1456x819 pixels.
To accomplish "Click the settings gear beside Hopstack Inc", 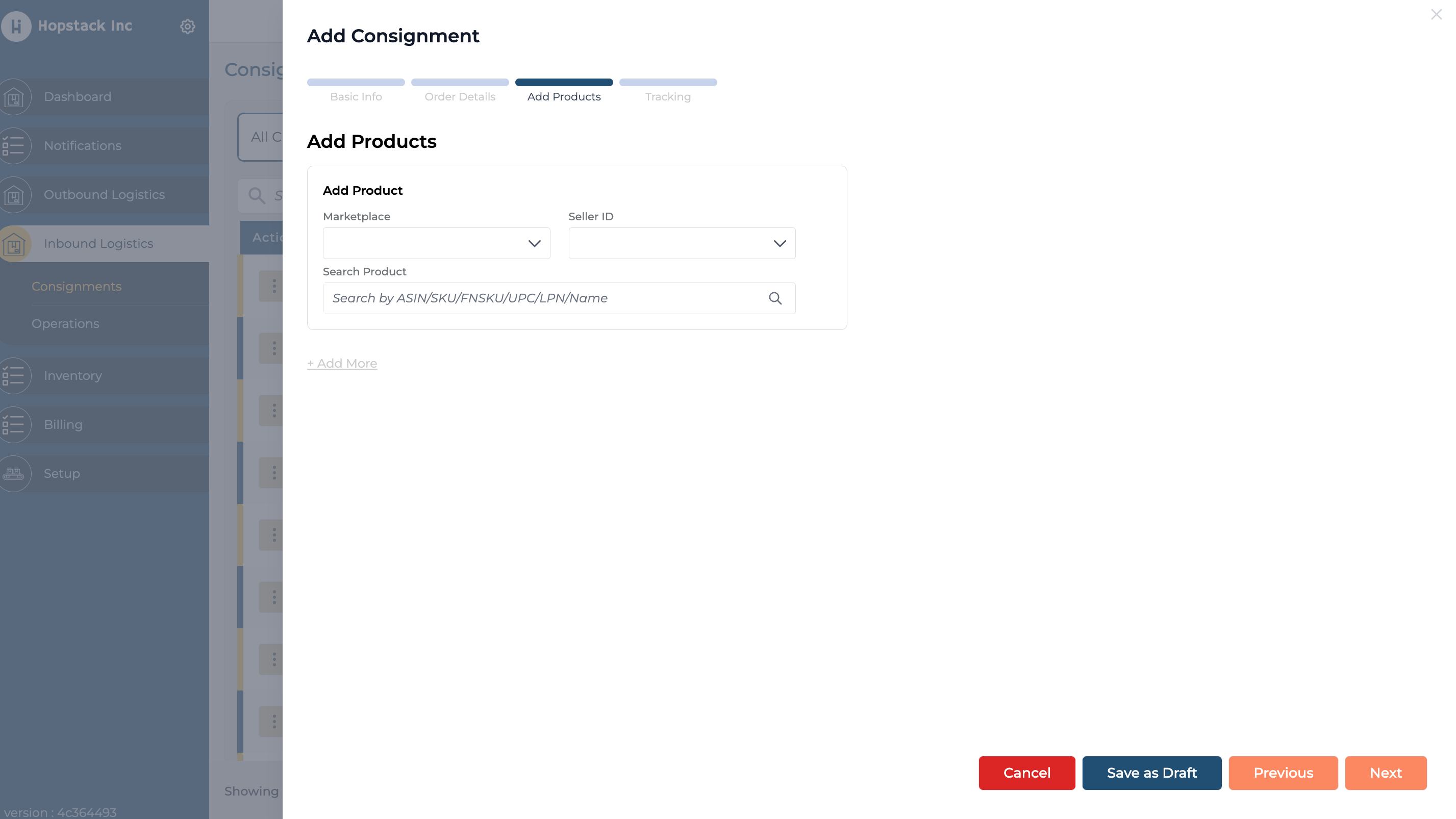I will tap(188, 27).
